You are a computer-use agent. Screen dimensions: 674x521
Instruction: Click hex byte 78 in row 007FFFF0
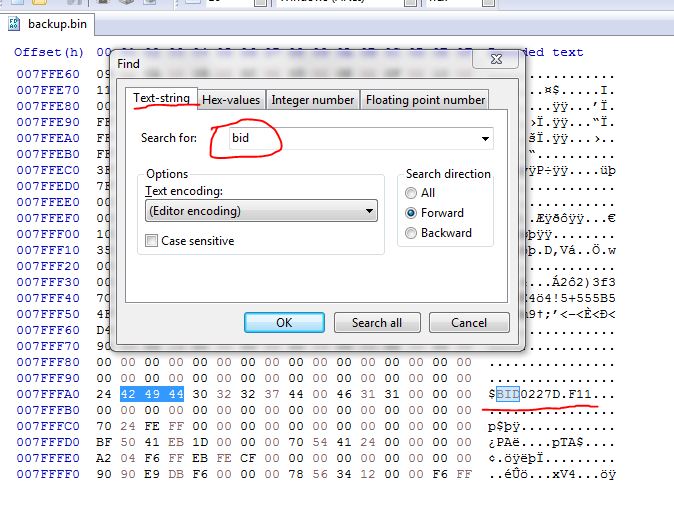pyautogui.click(x=296, y=474)
